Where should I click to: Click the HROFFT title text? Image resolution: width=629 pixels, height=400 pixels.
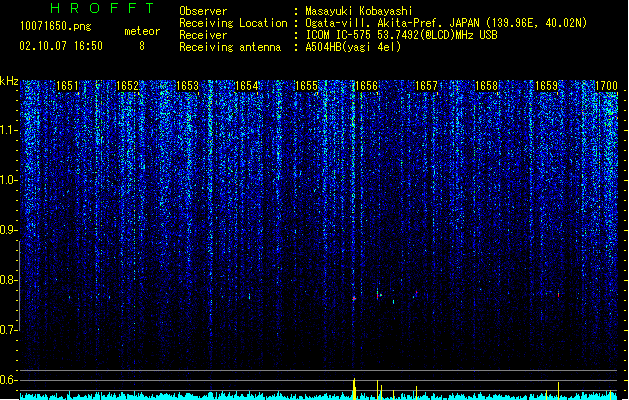pyautogui.click(x=102, y=8)
